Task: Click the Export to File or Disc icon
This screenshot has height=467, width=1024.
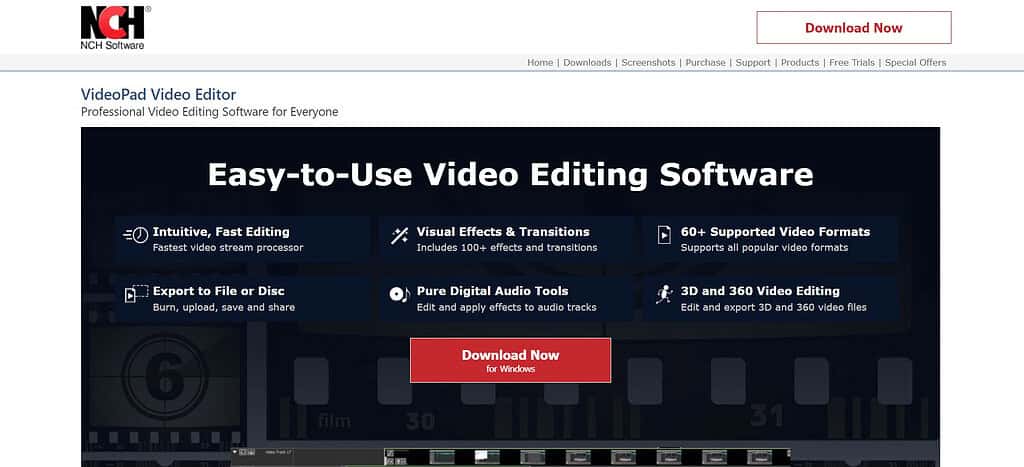Action: click(x=136, y=295)
